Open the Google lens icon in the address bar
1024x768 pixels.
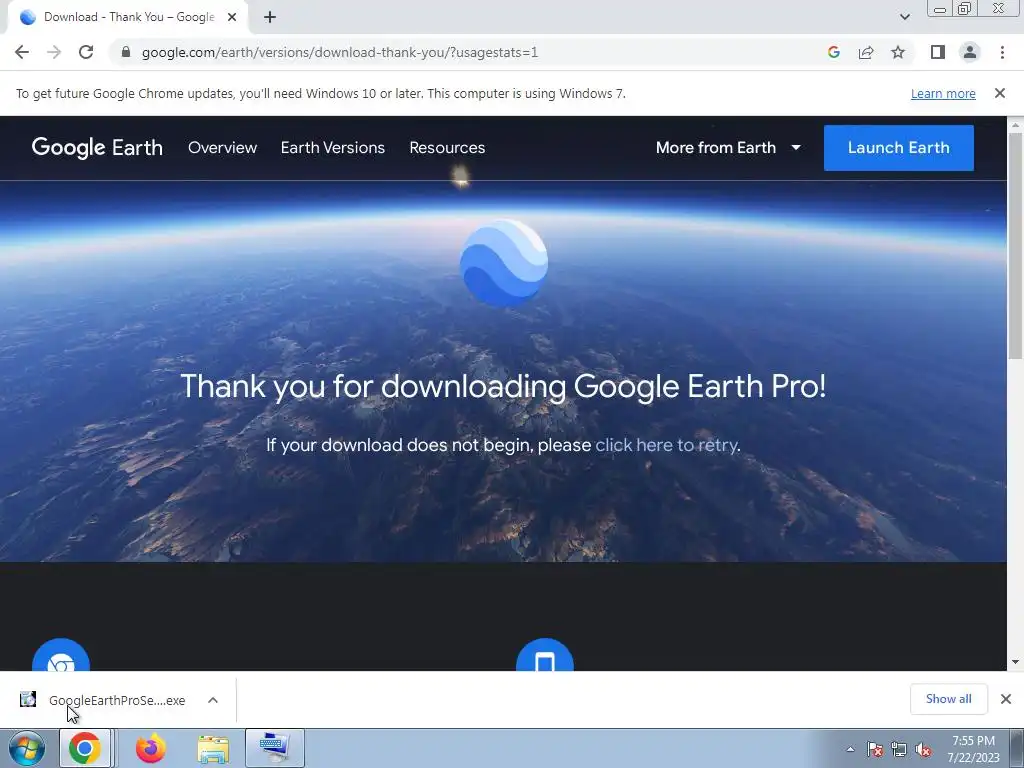coord(833,52)
